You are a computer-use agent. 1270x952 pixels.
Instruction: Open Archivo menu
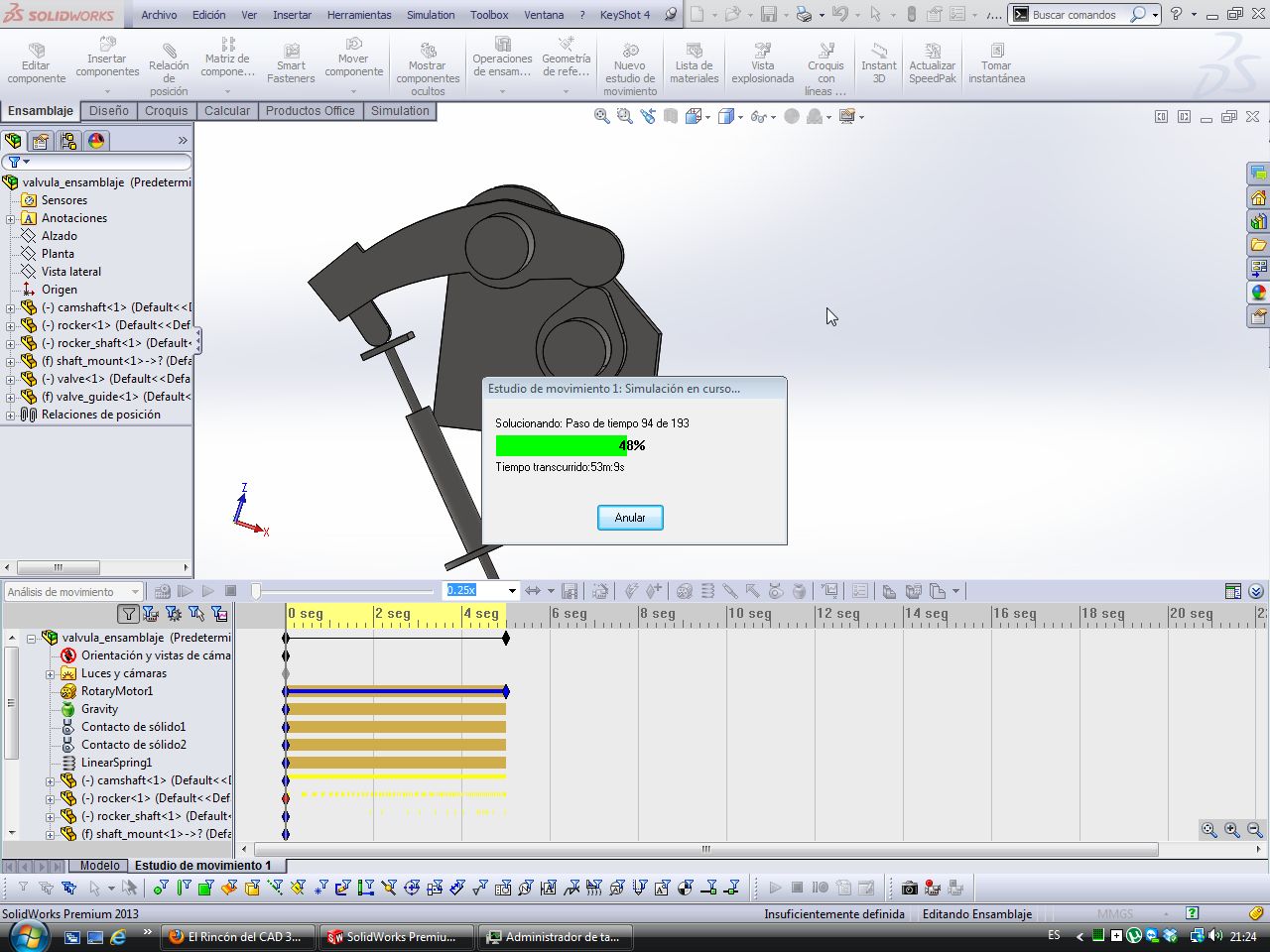pos(159,15)
